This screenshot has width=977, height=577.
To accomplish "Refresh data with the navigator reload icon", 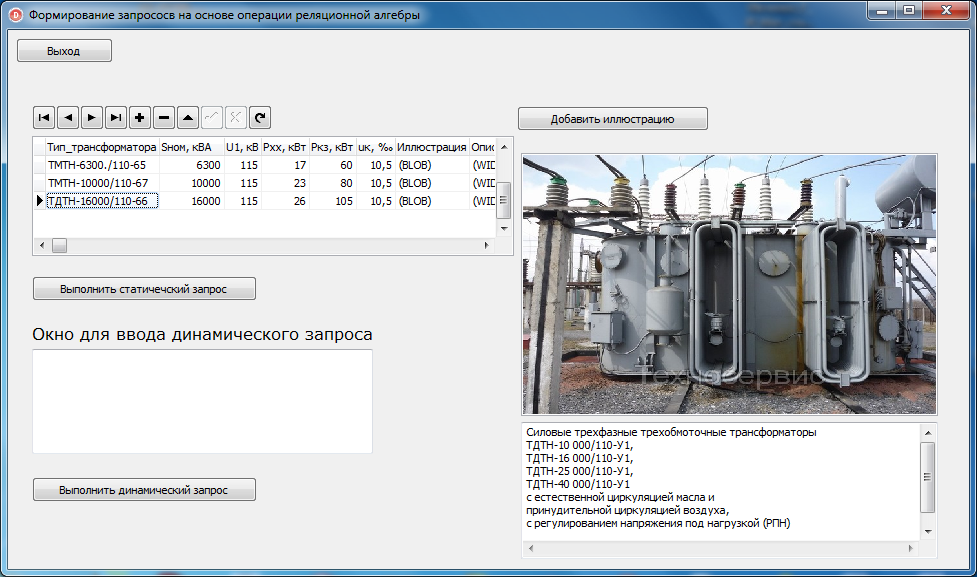I will (x=260, y=118).
